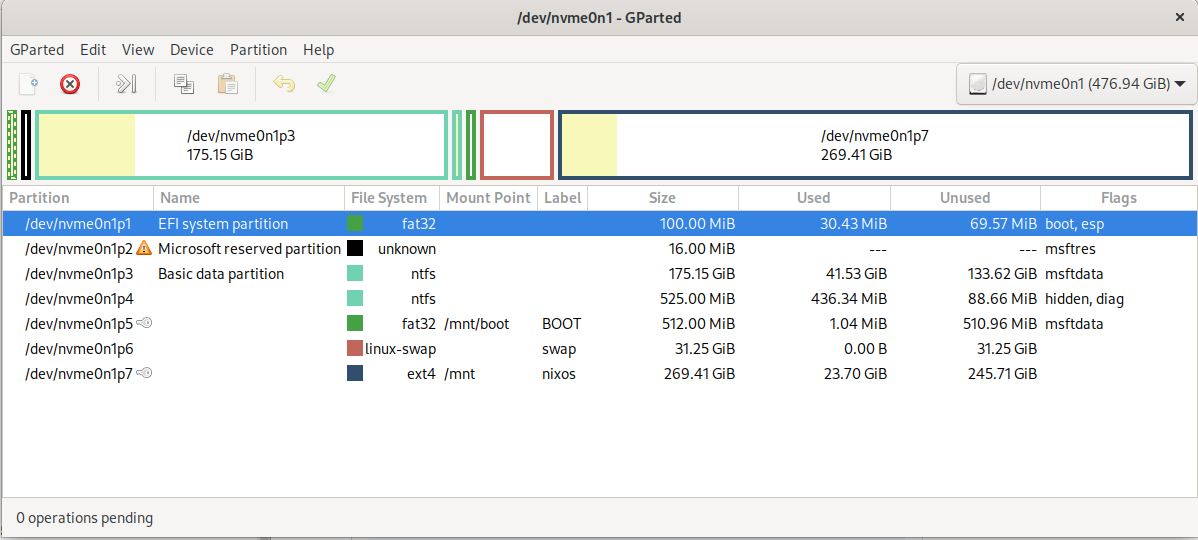This screenshot has width=1198, height=540.
Task: Click the key lock icon beside nvme0n1p7
Action: click(x=144, y=373)
